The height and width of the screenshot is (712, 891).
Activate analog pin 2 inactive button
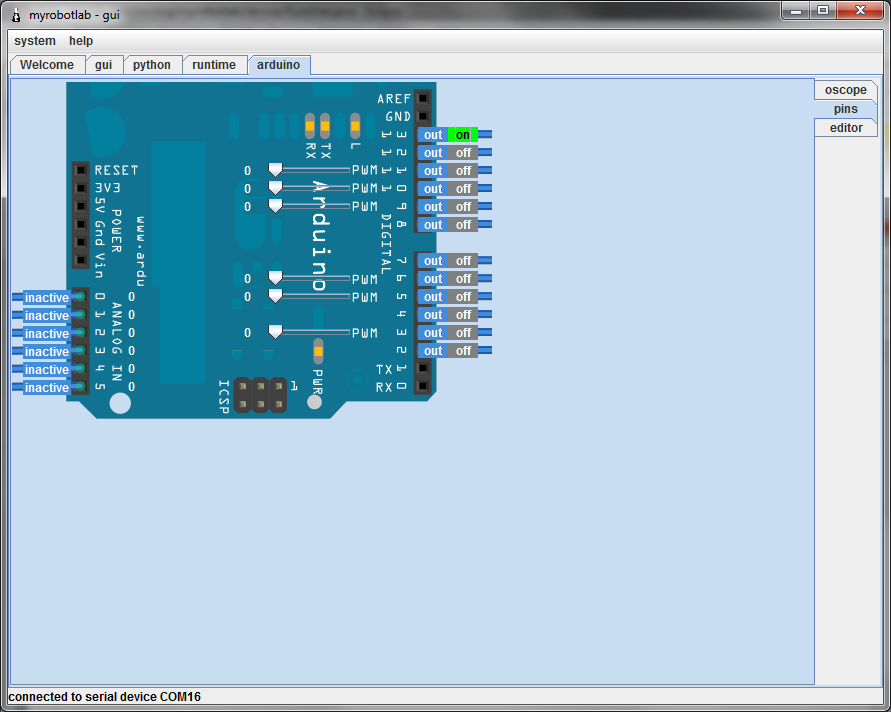[x=47, y=334]
